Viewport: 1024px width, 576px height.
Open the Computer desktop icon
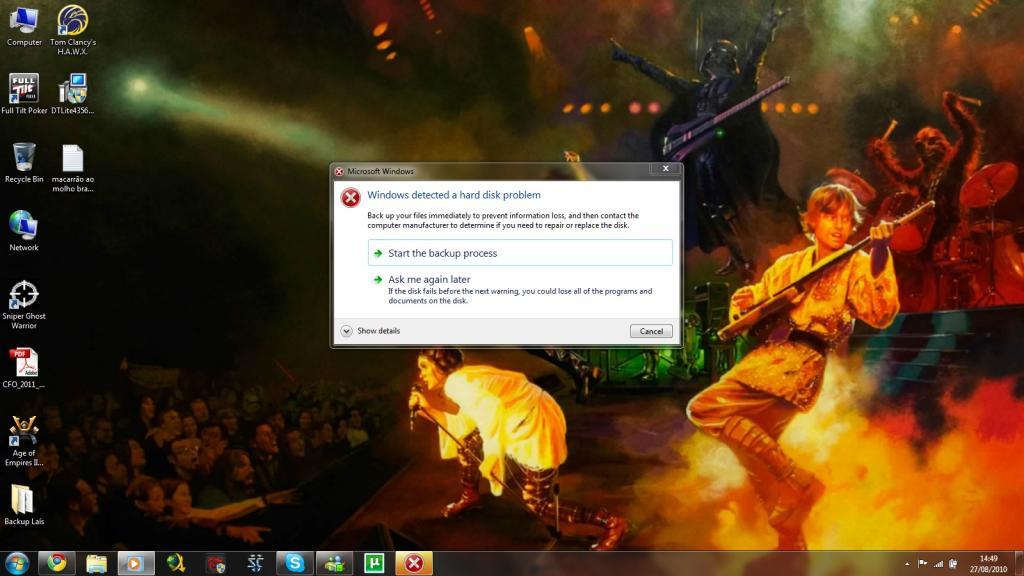click(x=24, y=26)
